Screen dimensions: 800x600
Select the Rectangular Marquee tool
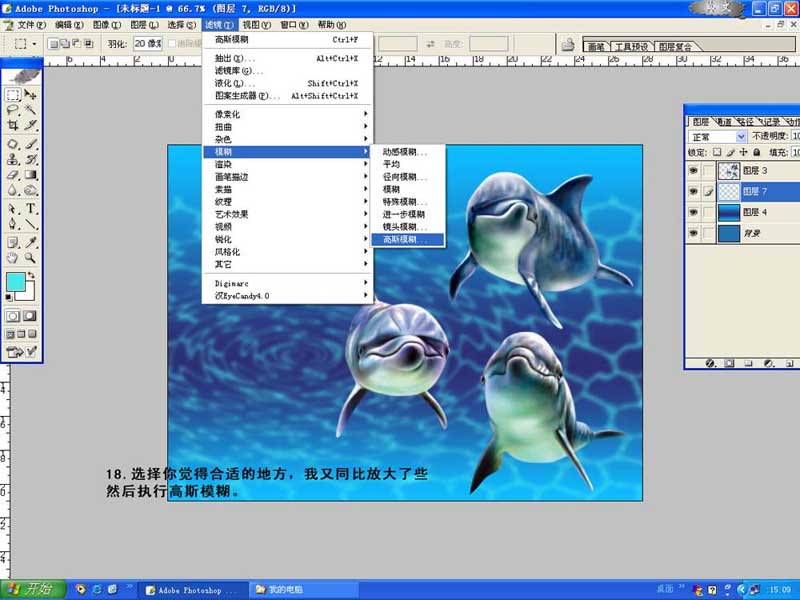[13, 95]
